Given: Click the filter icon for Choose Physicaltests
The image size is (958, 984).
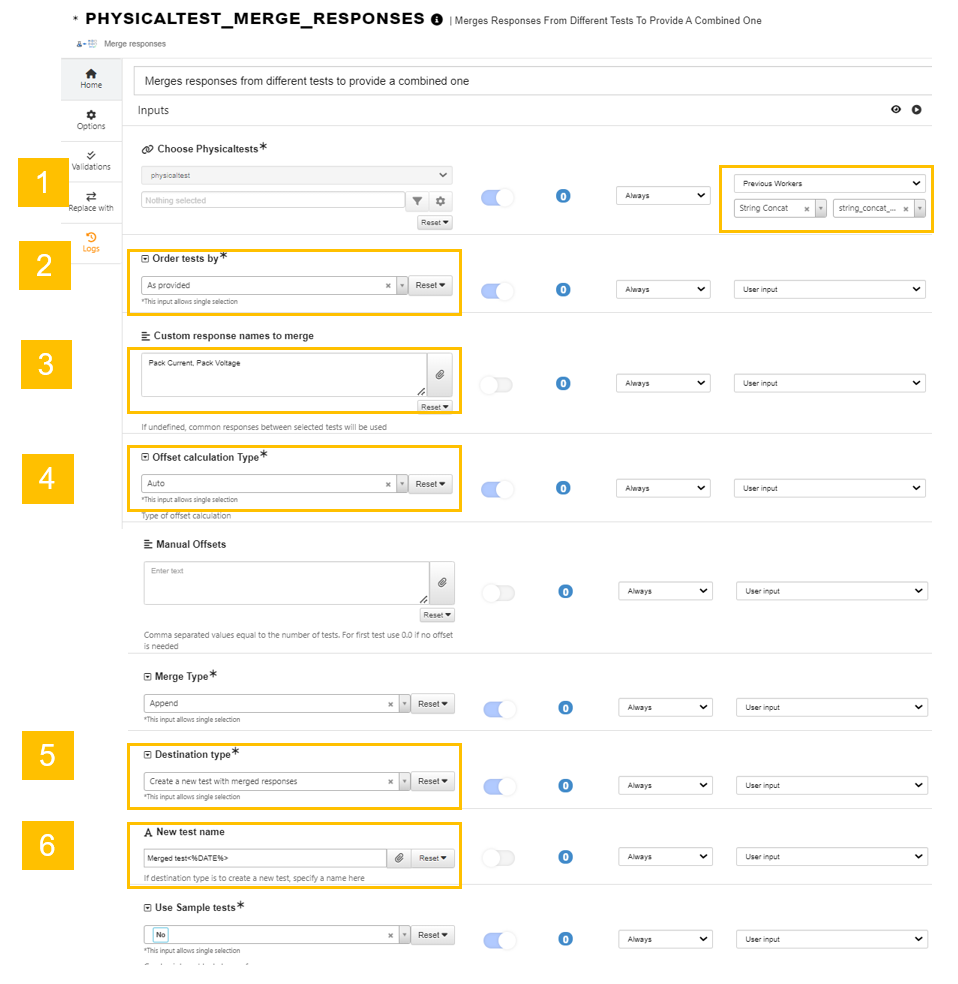Looking at the screenshot, I should [418, 201].
